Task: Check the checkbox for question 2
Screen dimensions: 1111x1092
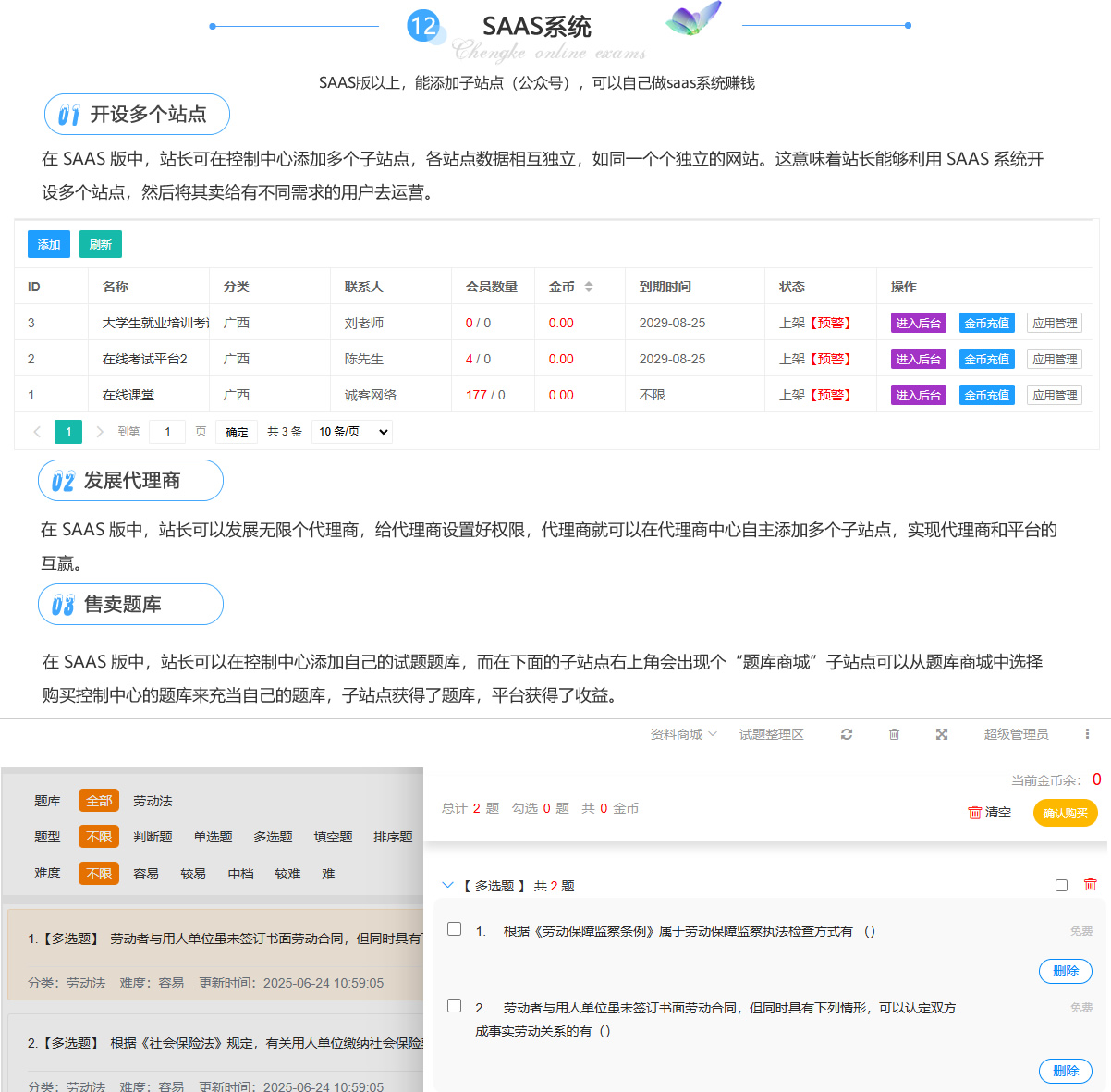Action: [454, 1006]
